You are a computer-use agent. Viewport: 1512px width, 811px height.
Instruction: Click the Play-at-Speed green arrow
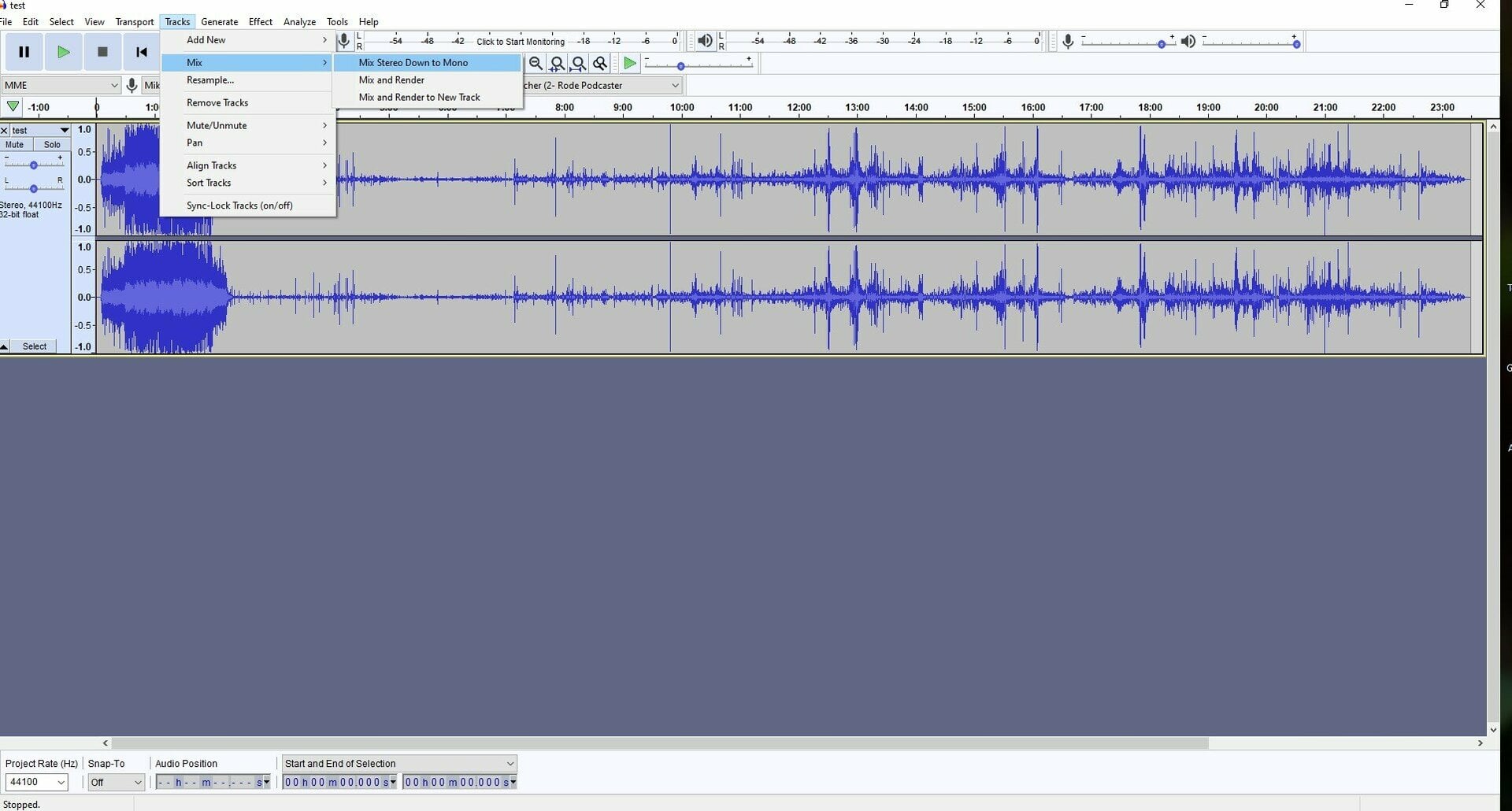pos(629,64)
